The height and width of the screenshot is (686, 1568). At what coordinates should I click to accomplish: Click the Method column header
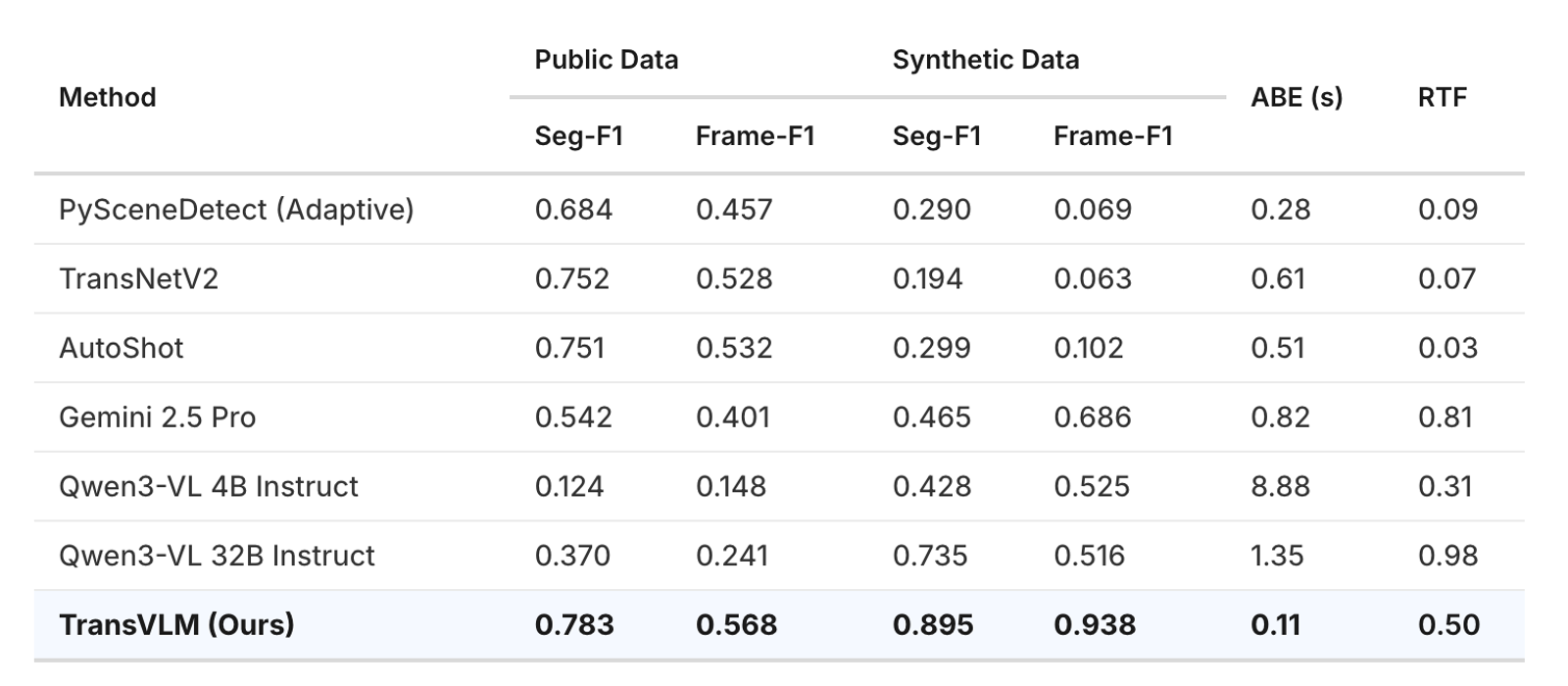(107, 97)
